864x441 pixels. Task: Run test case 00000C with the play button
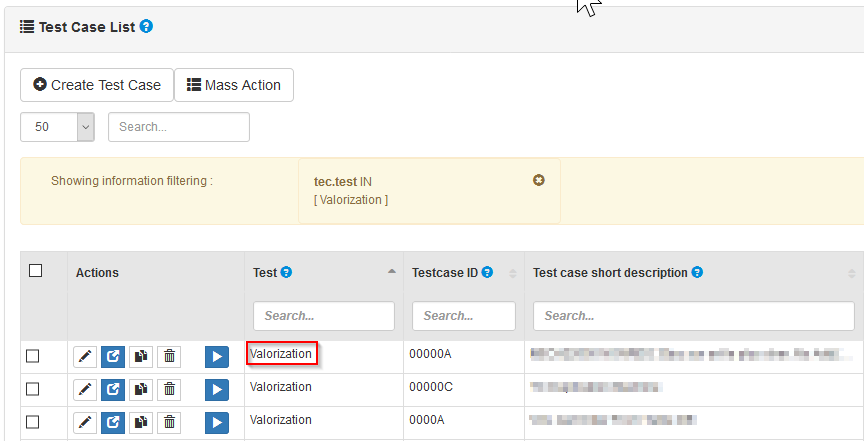click(x=217, y=390)
